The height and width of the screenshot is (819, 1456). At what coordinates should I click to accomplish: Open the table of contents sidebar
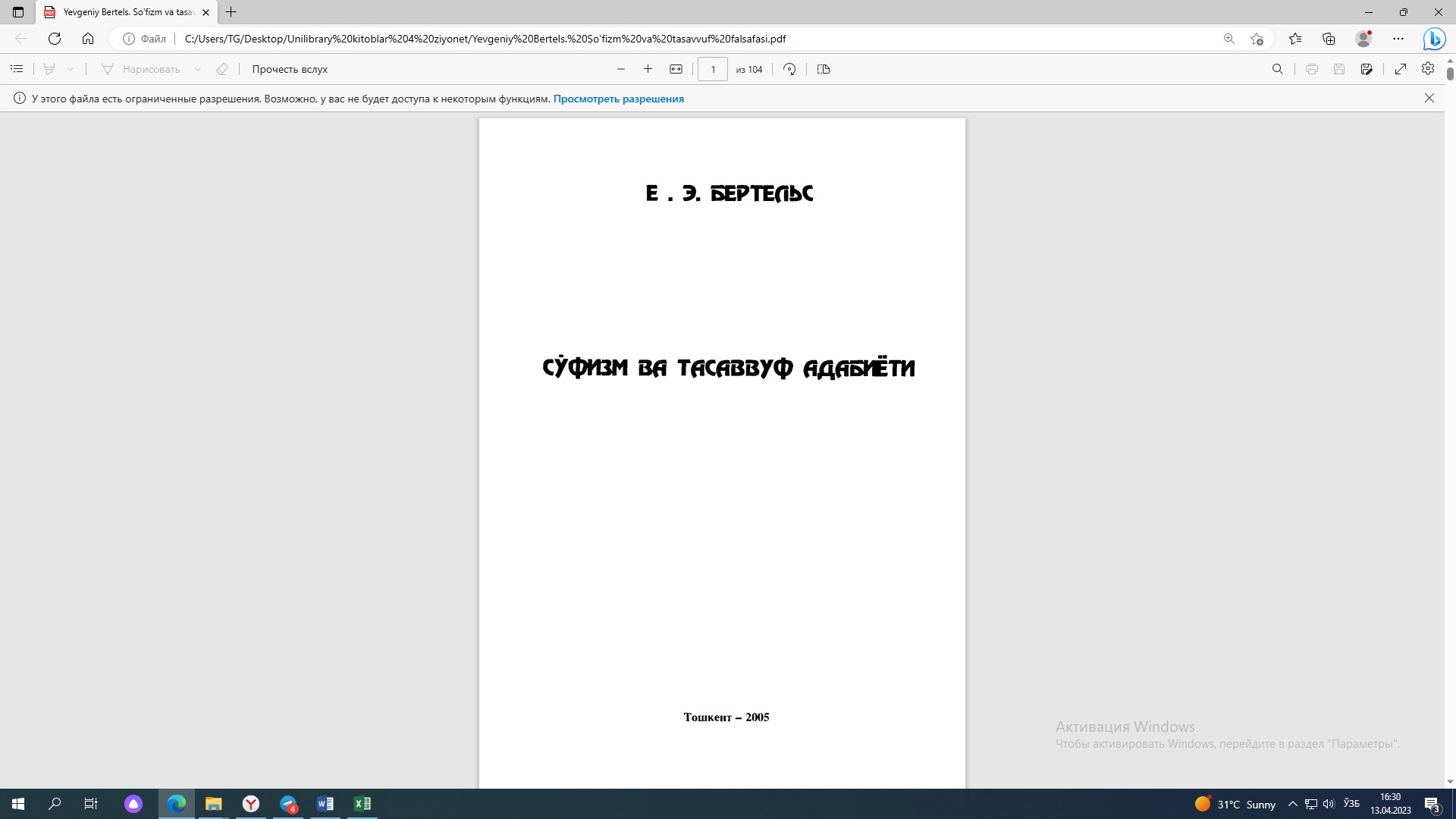[x=17, y=69]
